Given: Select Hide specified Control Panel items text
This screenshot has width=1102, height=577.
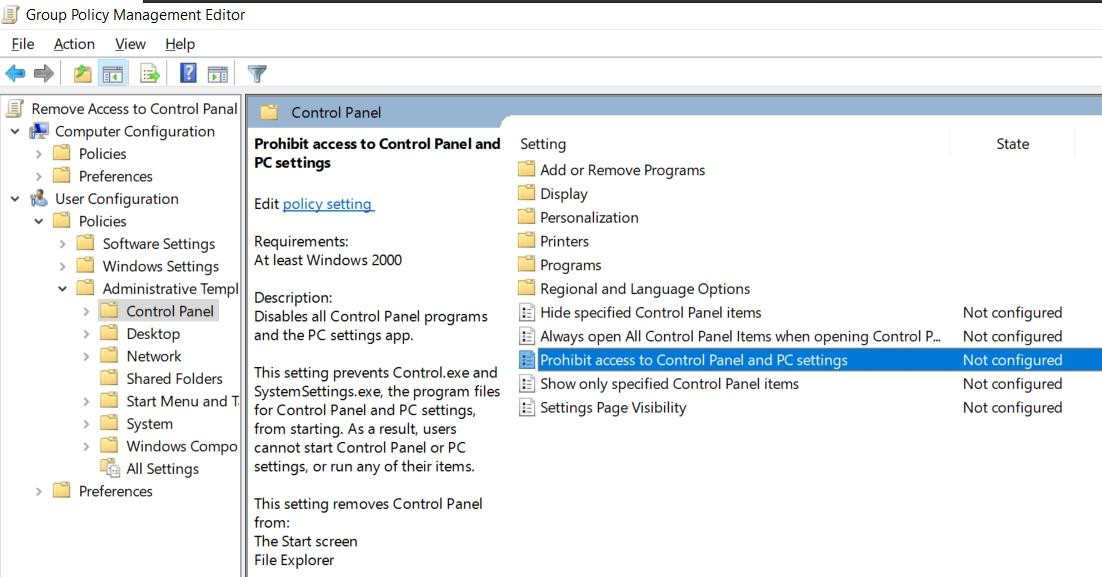Looking at the screenshot, I should (x=650, y=312).
